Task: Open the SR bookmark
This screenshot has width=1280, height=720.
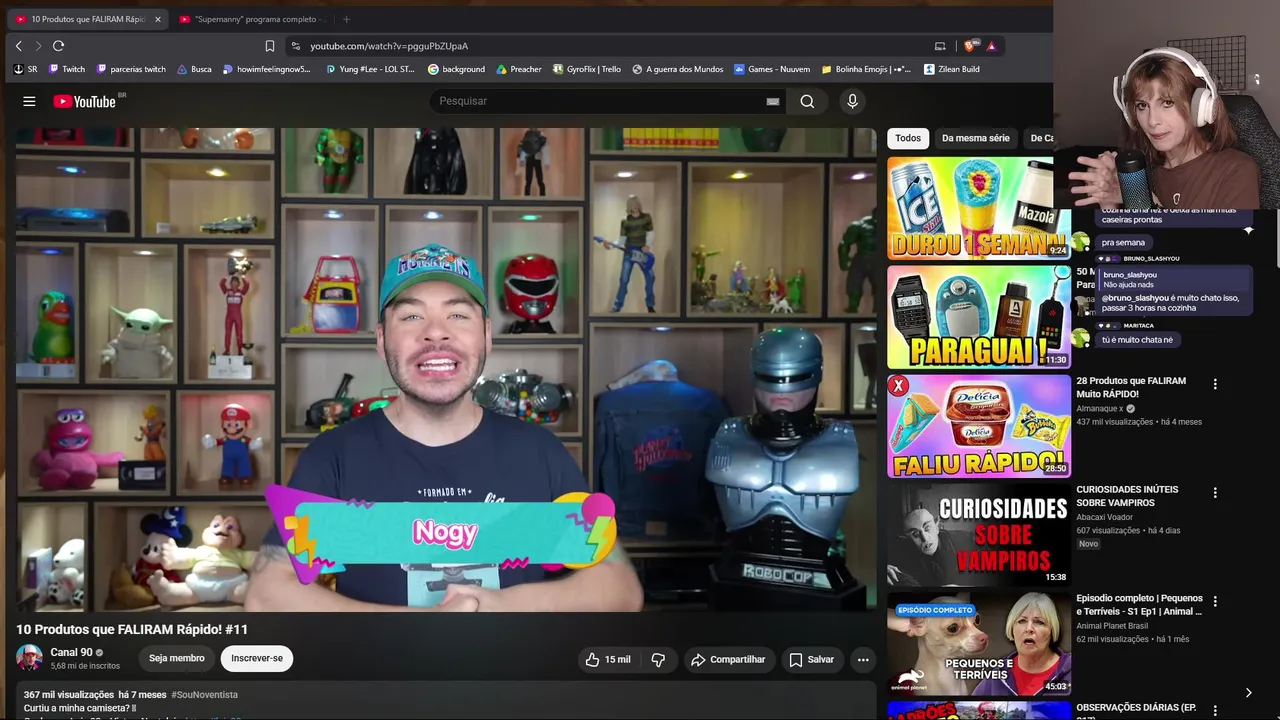Action: (x=26, y=69)
